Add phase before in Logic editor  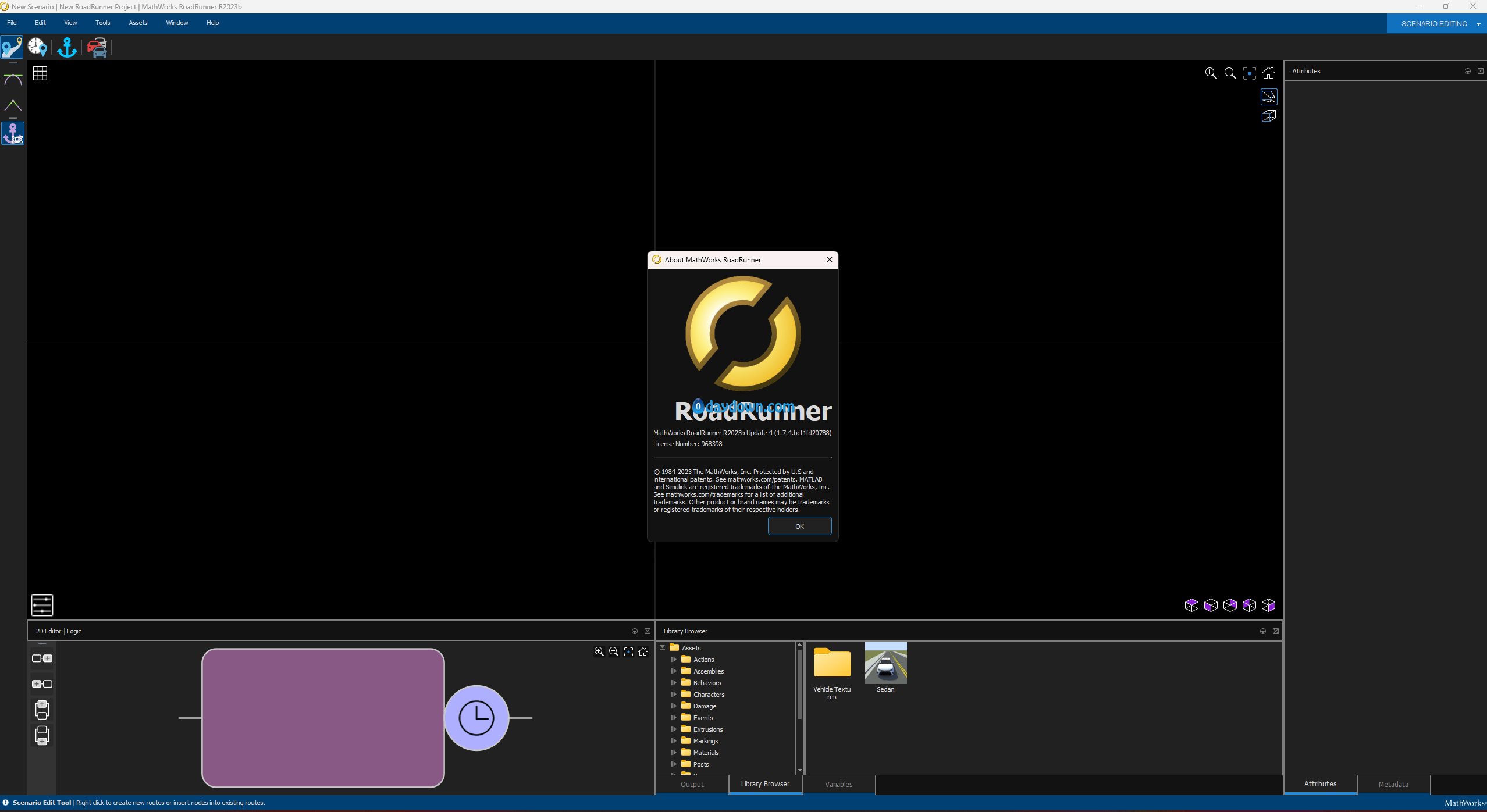tap(42, 684)
